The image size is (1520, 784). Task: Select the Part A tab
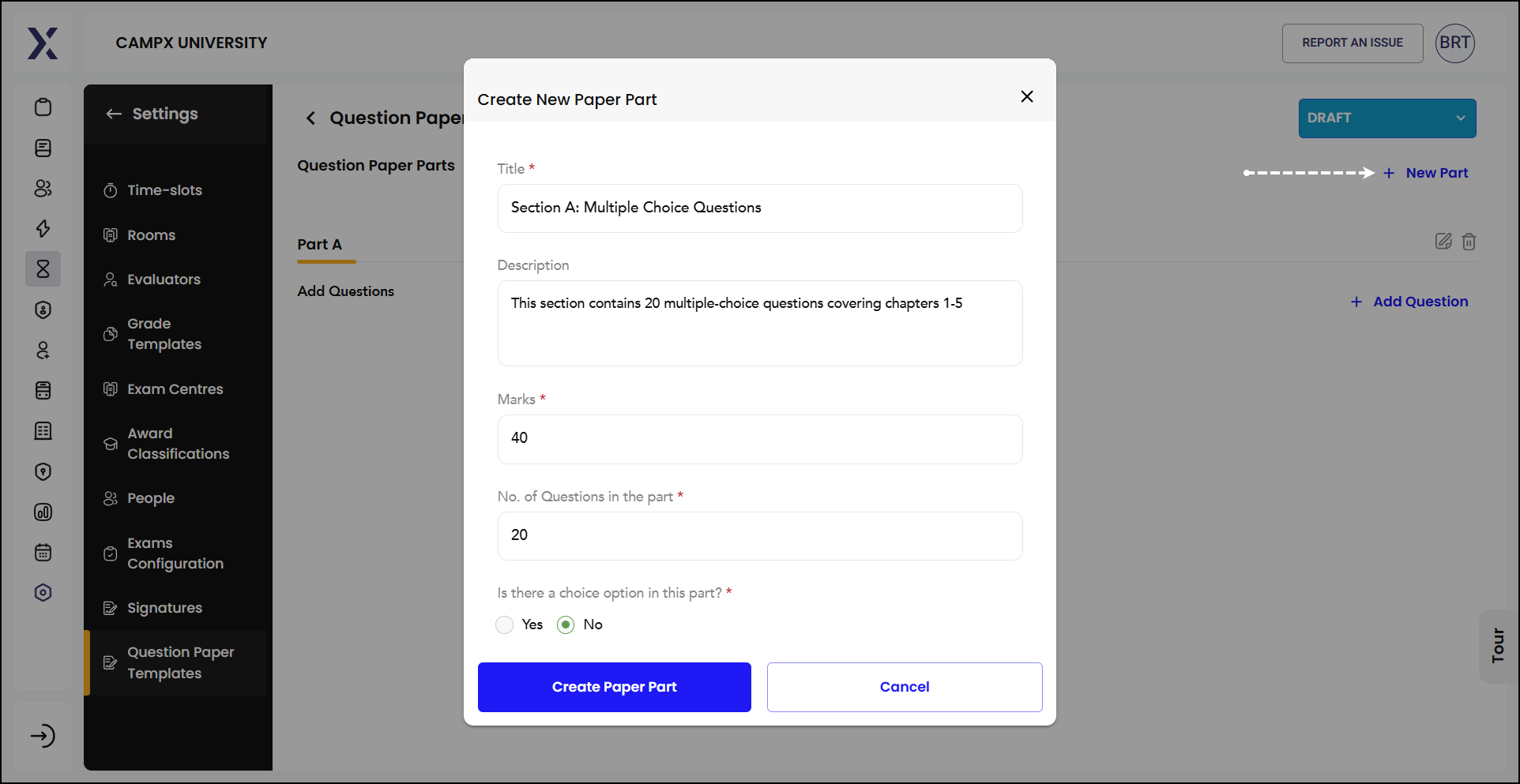pos(320,245)
